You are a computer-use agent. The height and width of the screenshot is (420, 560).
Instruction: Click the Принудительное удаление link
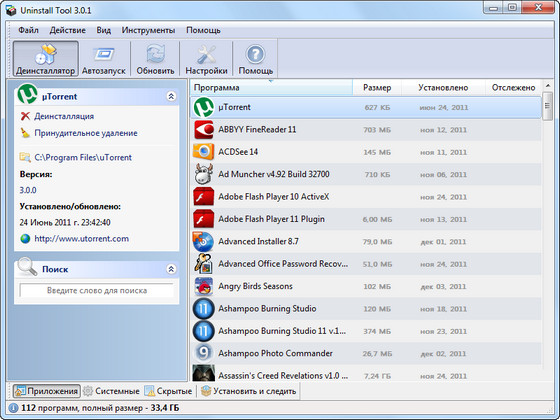click(x=86, y=133)
